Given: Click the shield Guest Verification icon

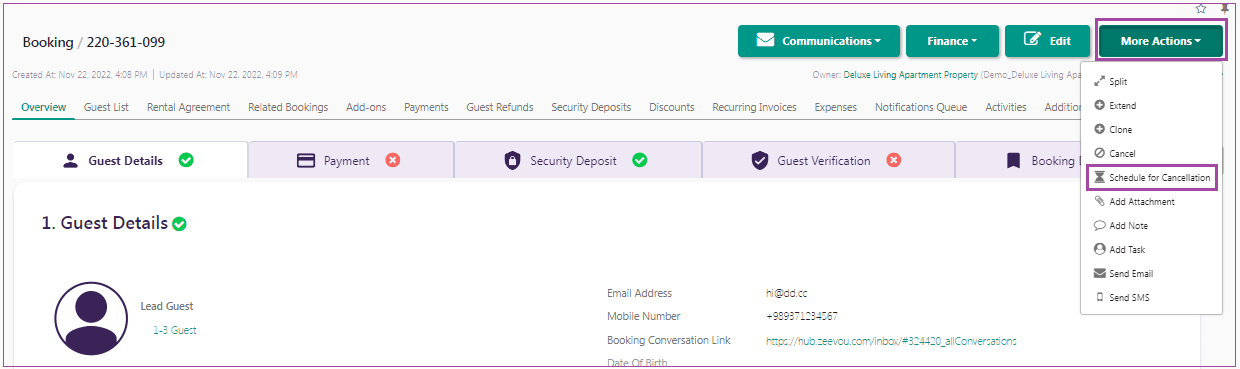Looking at the screenshot, I should point(759,160).
